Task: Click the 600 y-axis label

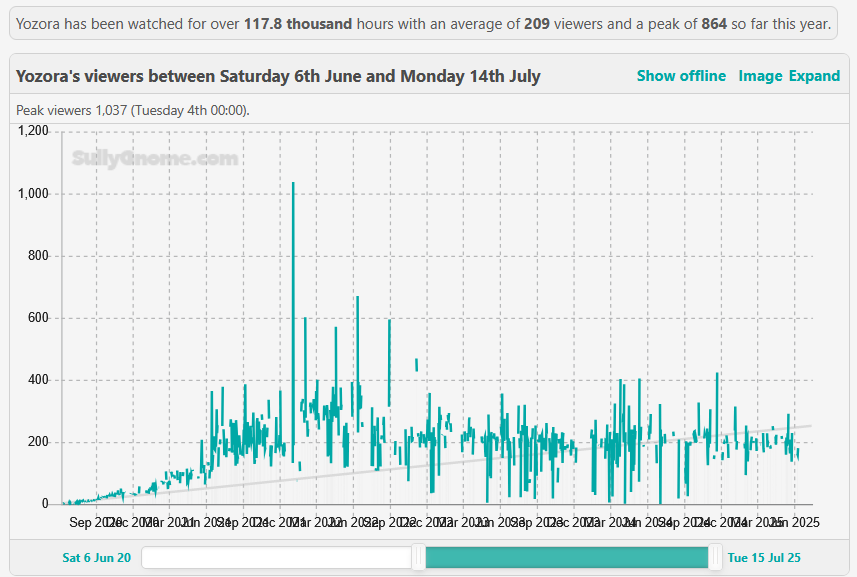Action: point(38,318)
